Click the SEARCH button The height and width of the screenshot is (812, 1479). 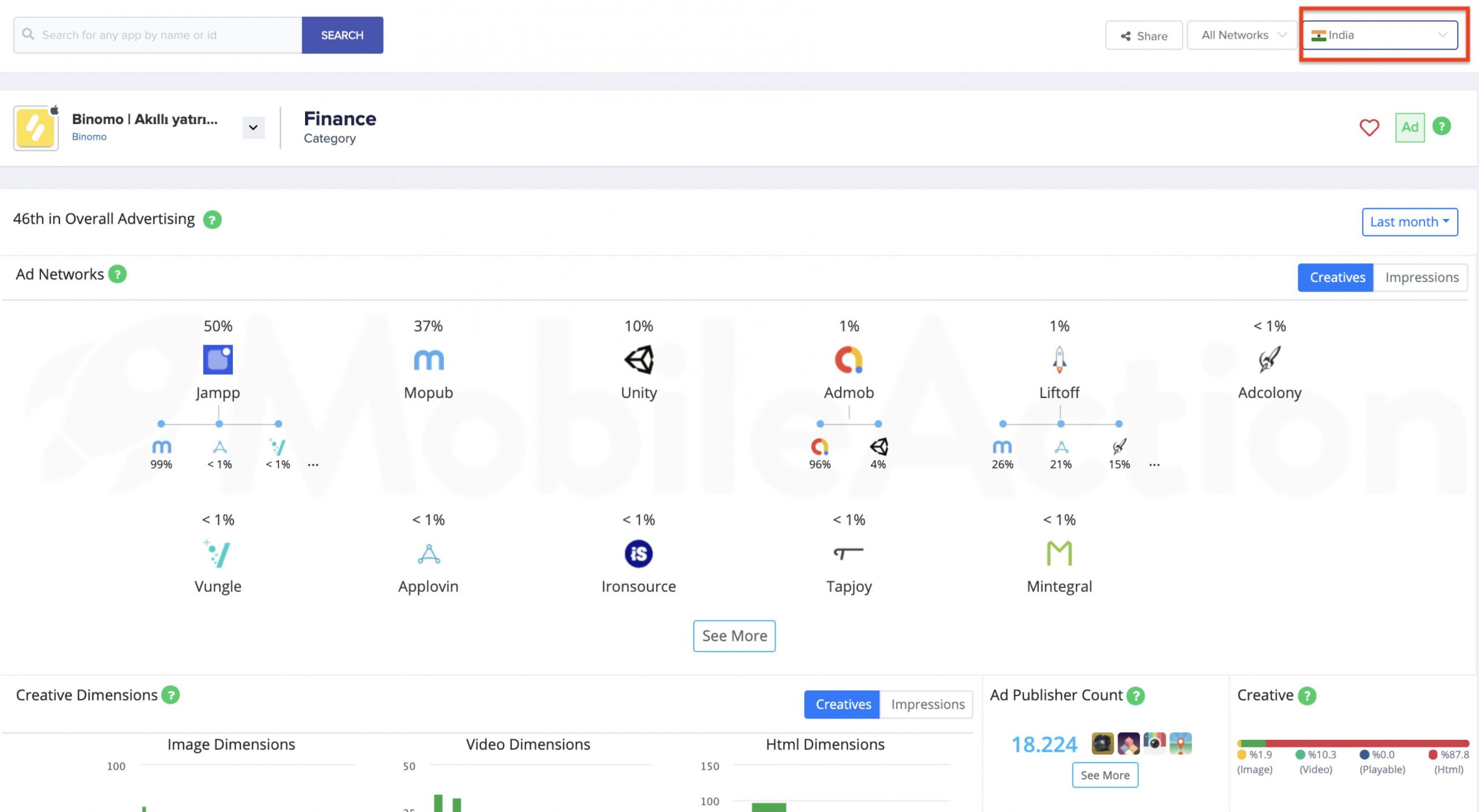(342, 35)
